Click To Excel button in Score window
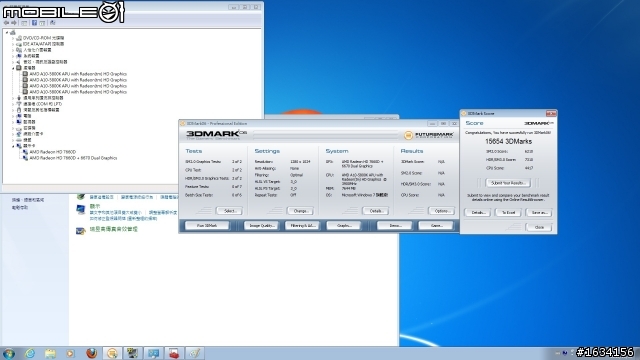The width and height of the screenshot is (640, 360). tap(508, 213)
